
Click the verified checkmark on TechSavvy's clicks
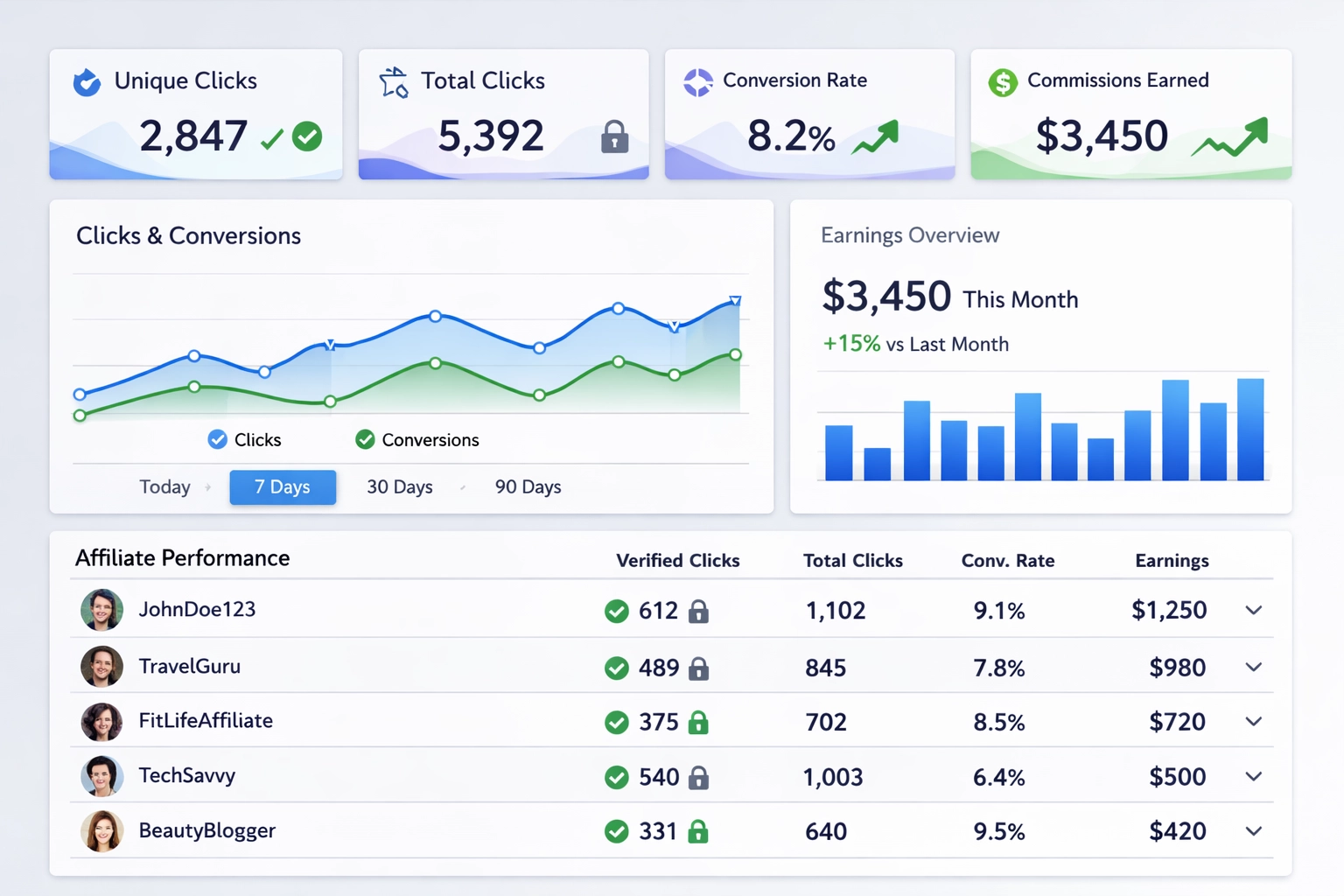click(x=619, y=777)
